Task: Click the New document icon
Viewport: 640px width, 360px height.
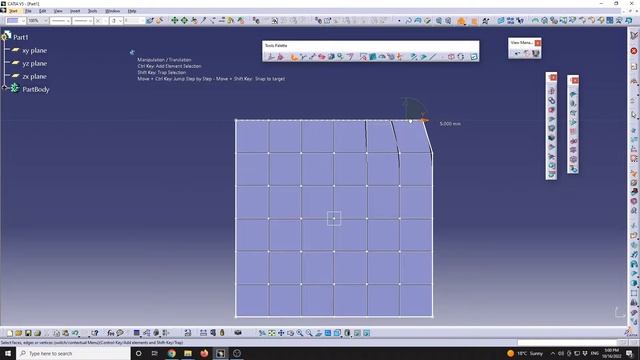Action: coord(9,333)
